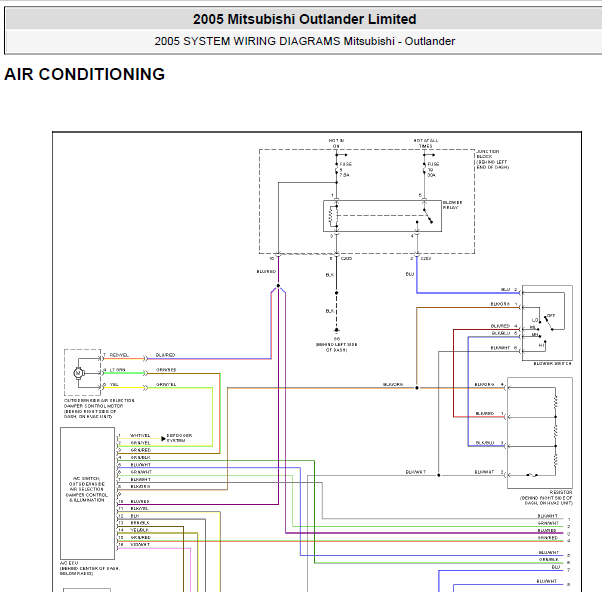Click the top resistor coil symbol in the Resistor box
602x592 pixels.
tap(556, 402)
